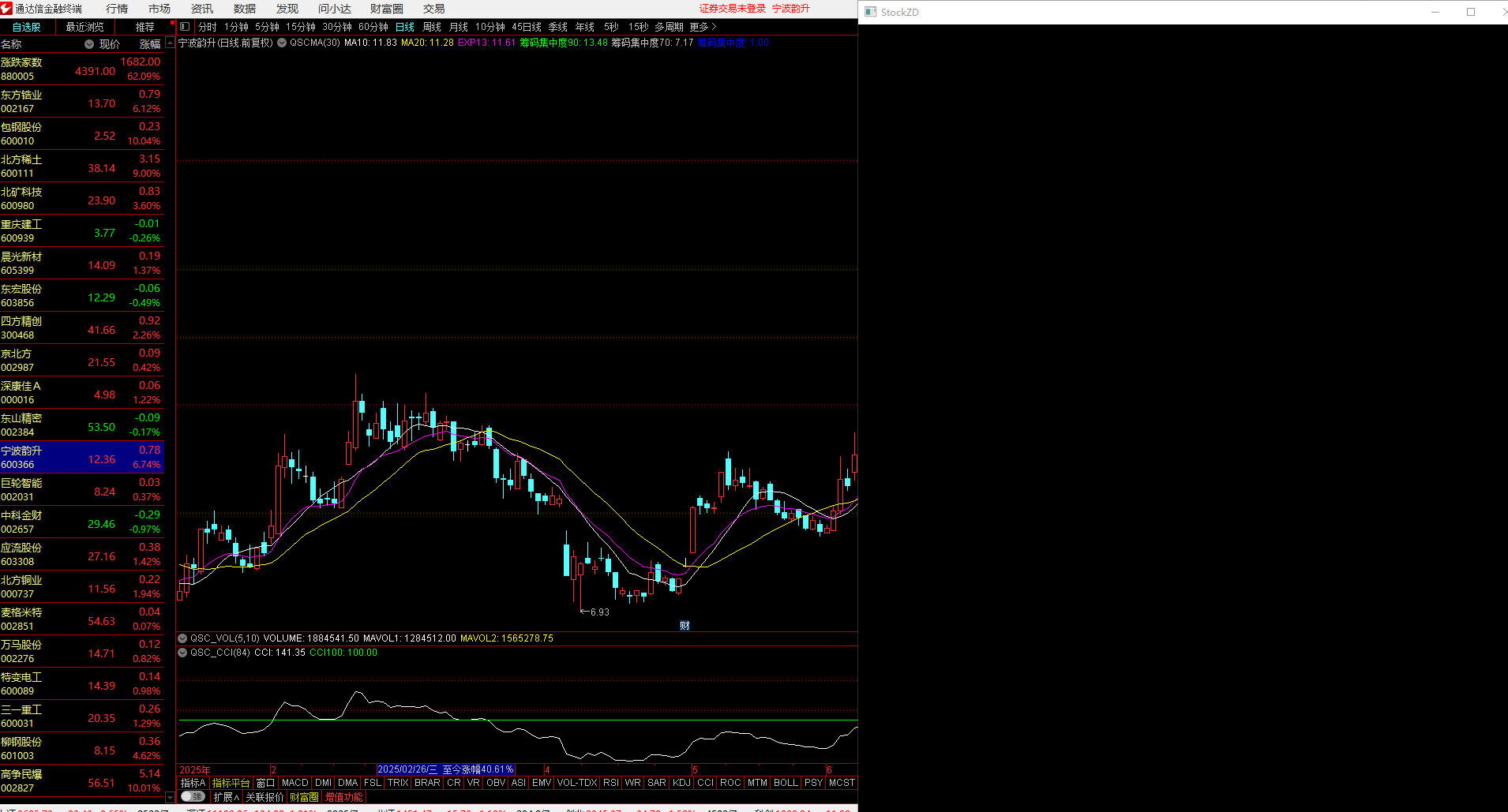
Task: Open the 增值功能 tab
Action: (x=344, y=797)
